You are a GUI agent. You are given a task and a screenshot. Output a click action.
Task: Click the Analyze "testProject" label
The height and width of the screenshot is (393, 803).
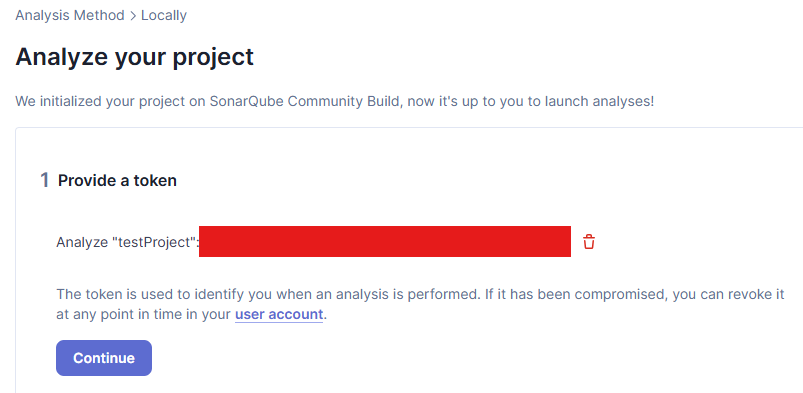[128, 242]
